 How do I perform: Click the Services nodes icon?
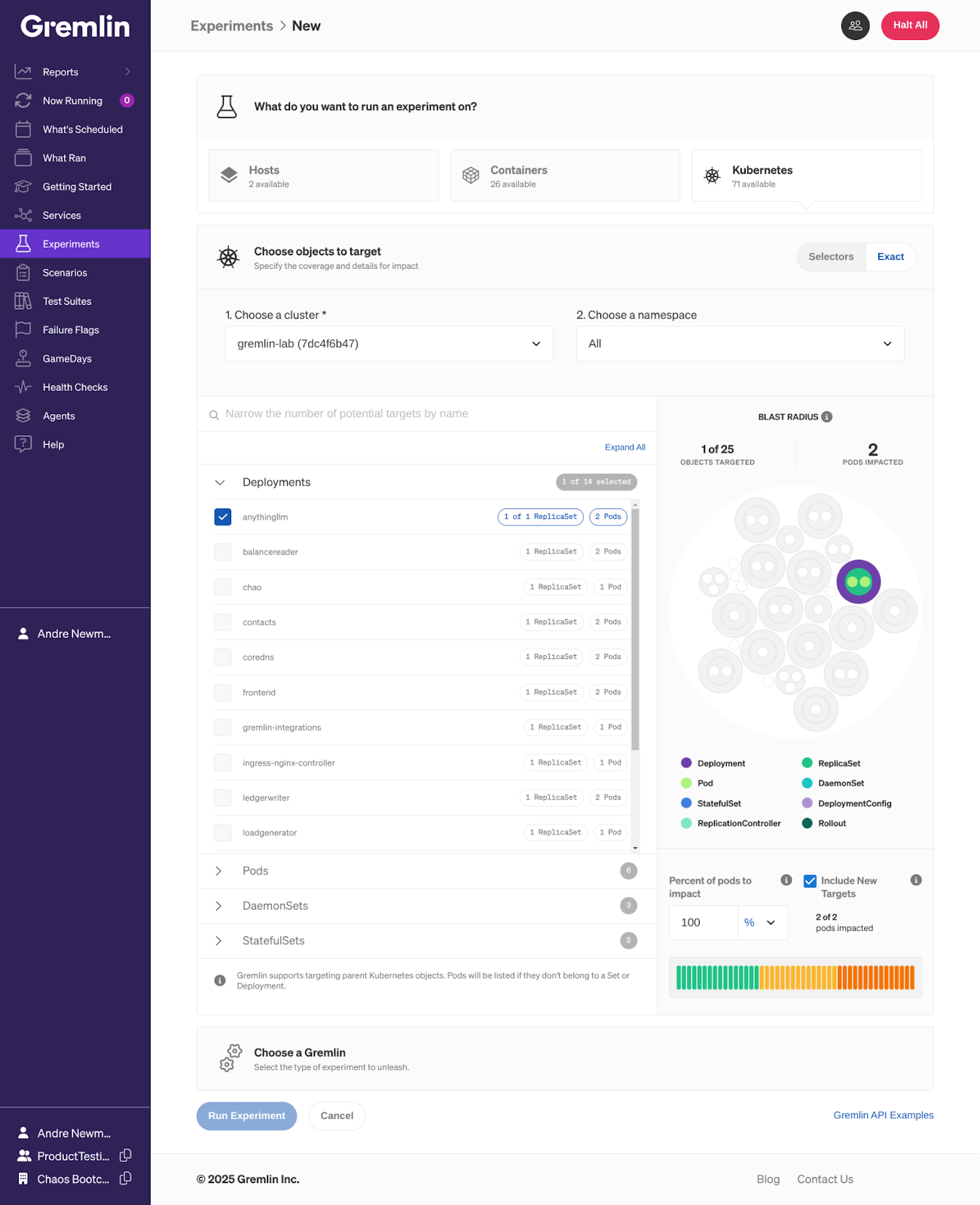tap(23, 215)
